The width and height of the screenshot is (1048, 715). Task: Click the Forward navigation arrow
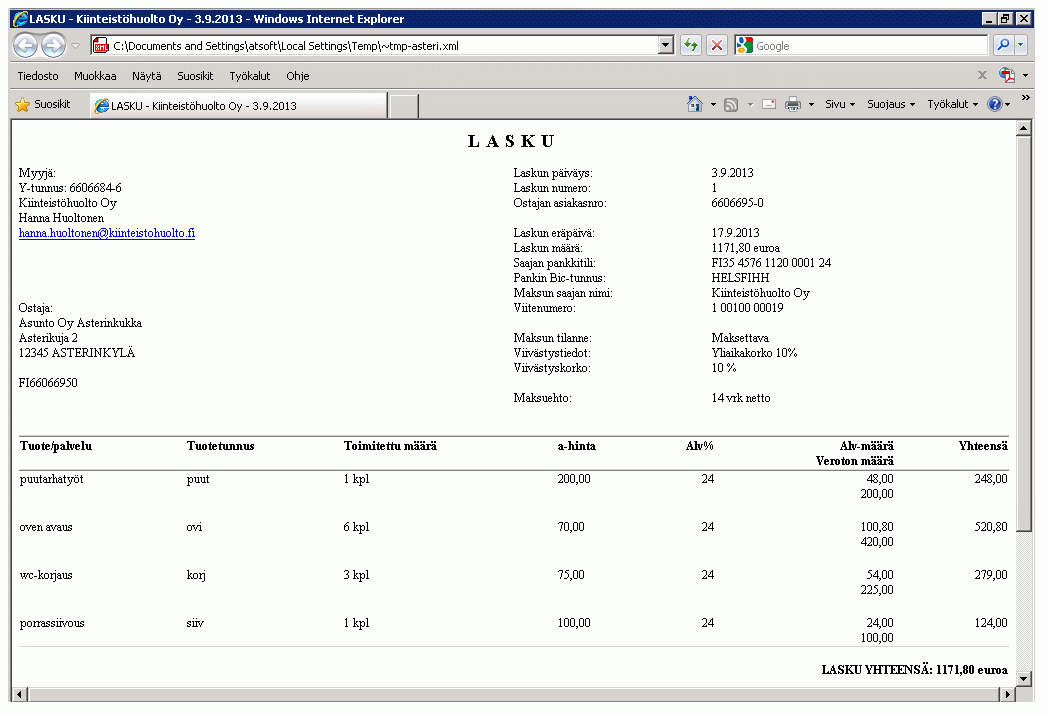click(x=53, y=46)
